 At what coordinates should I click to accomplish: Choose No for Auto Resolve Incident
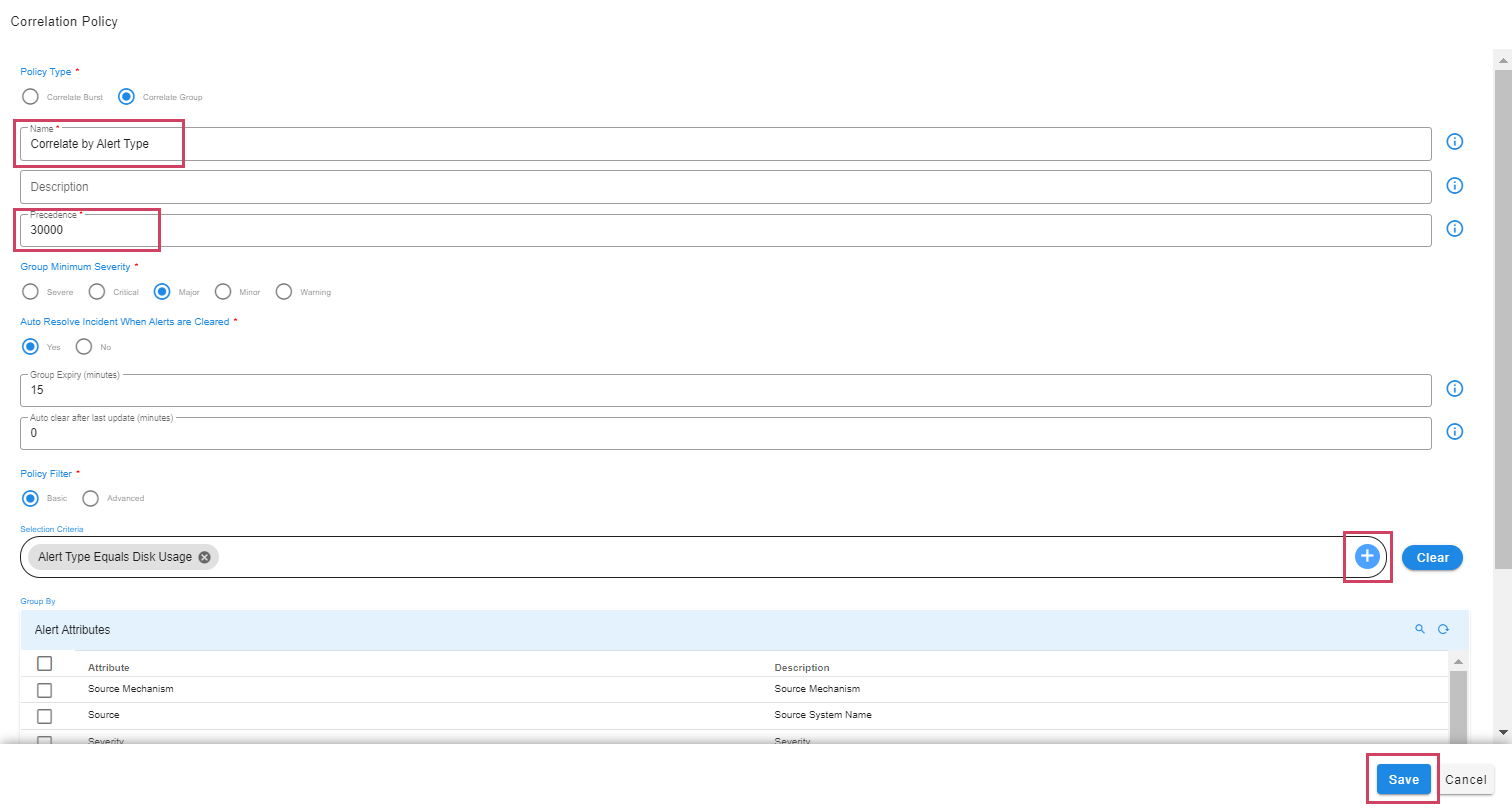pyautogui.click(x=84, y=347)
